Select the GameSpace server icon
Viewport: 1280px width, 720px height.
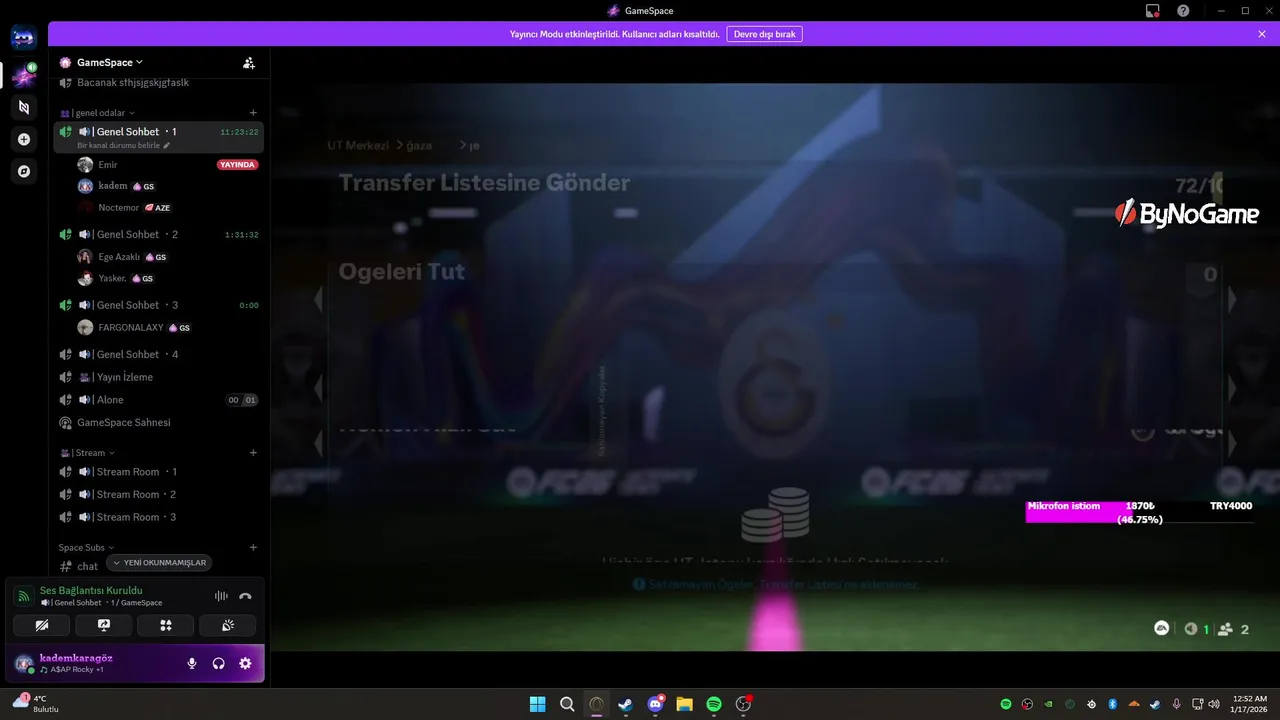click(24, 75)
